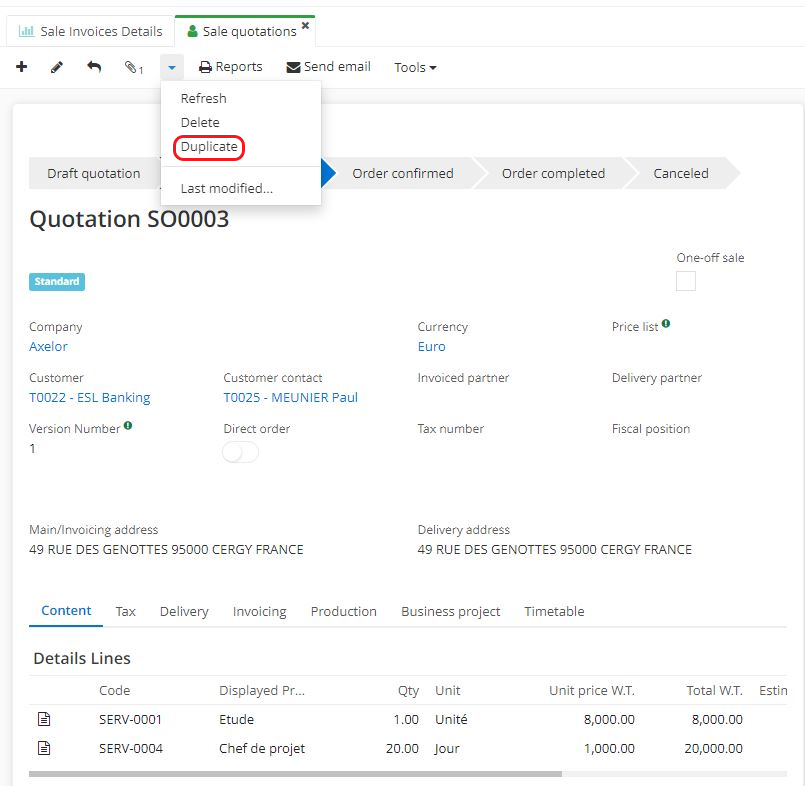This screenshot has width=805, height=786.
Task: Open the Reports print menu
Action: click(x=230, y=67)
